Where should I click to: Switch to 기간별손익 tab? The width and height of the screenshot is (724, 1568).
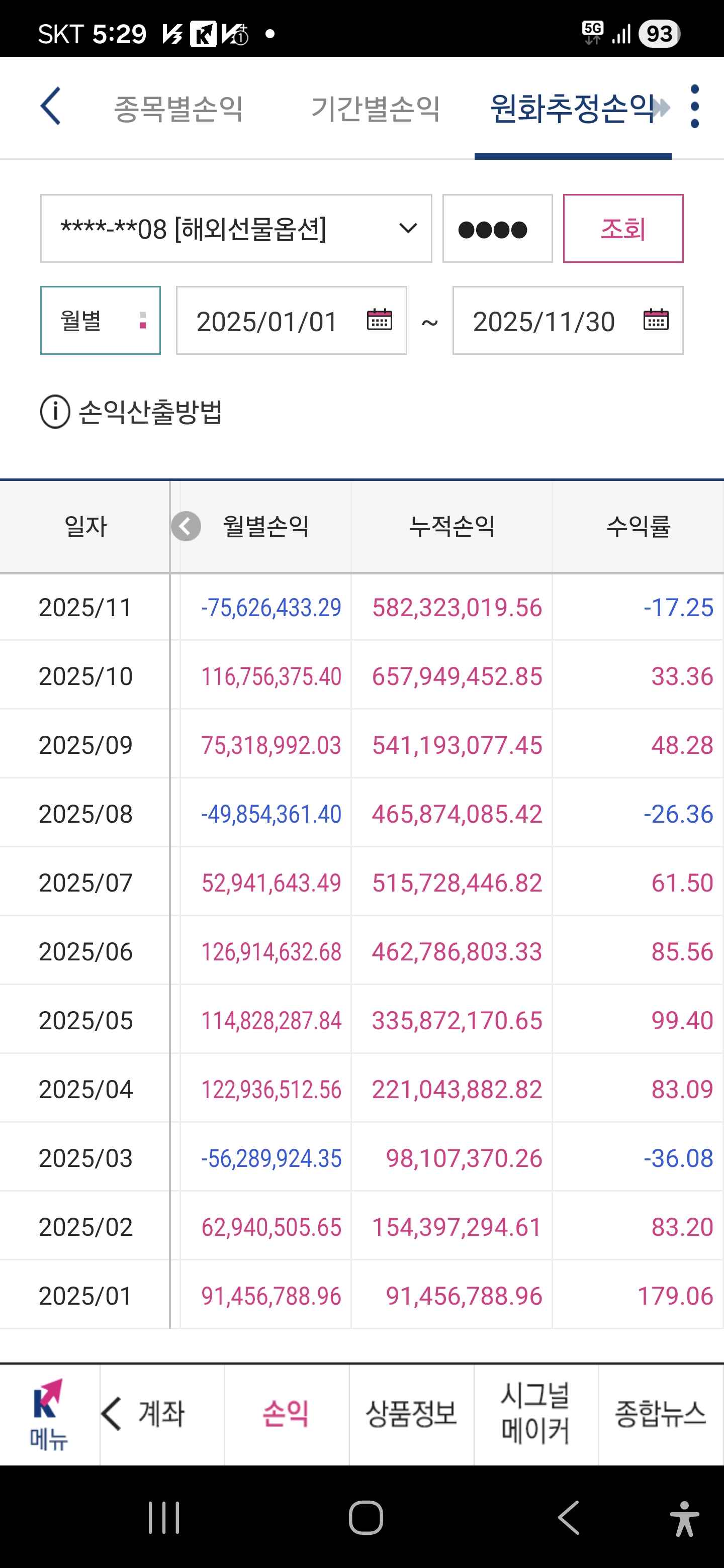click(x=375, y=109)
